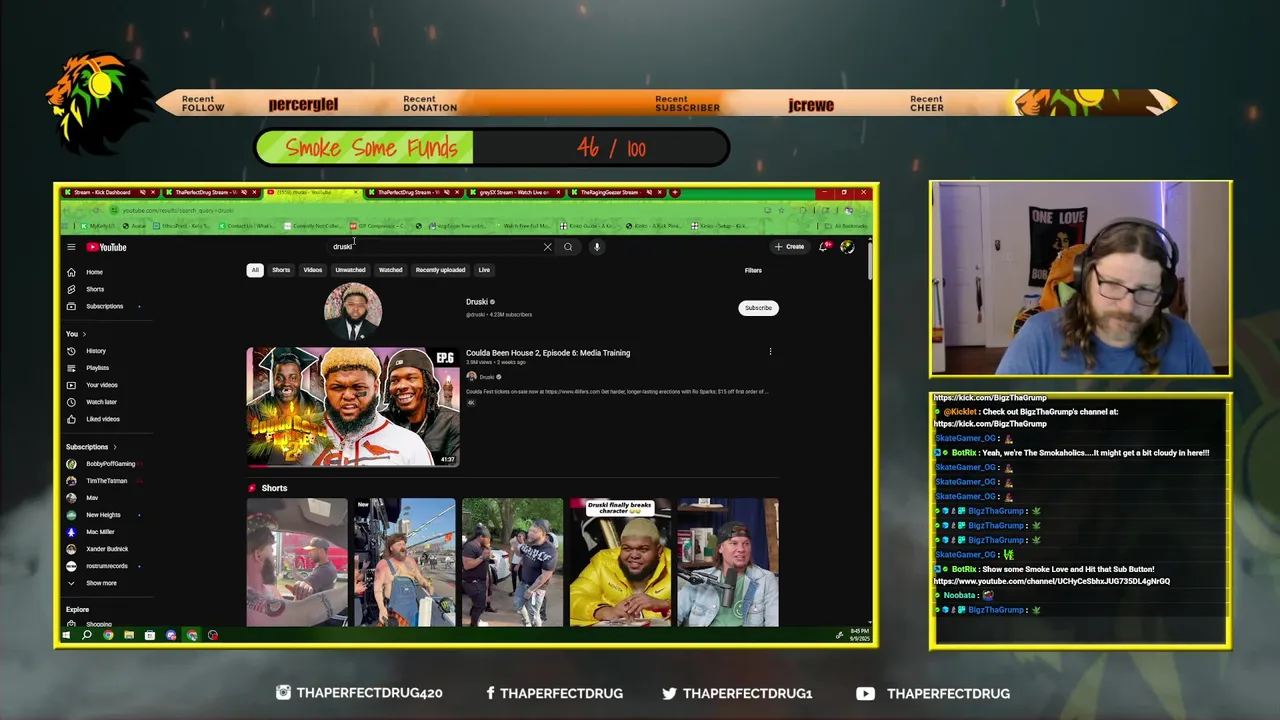The image size is (1280, 720).
Task: Click the magnifier search button
Action: [x=568, y=247]
